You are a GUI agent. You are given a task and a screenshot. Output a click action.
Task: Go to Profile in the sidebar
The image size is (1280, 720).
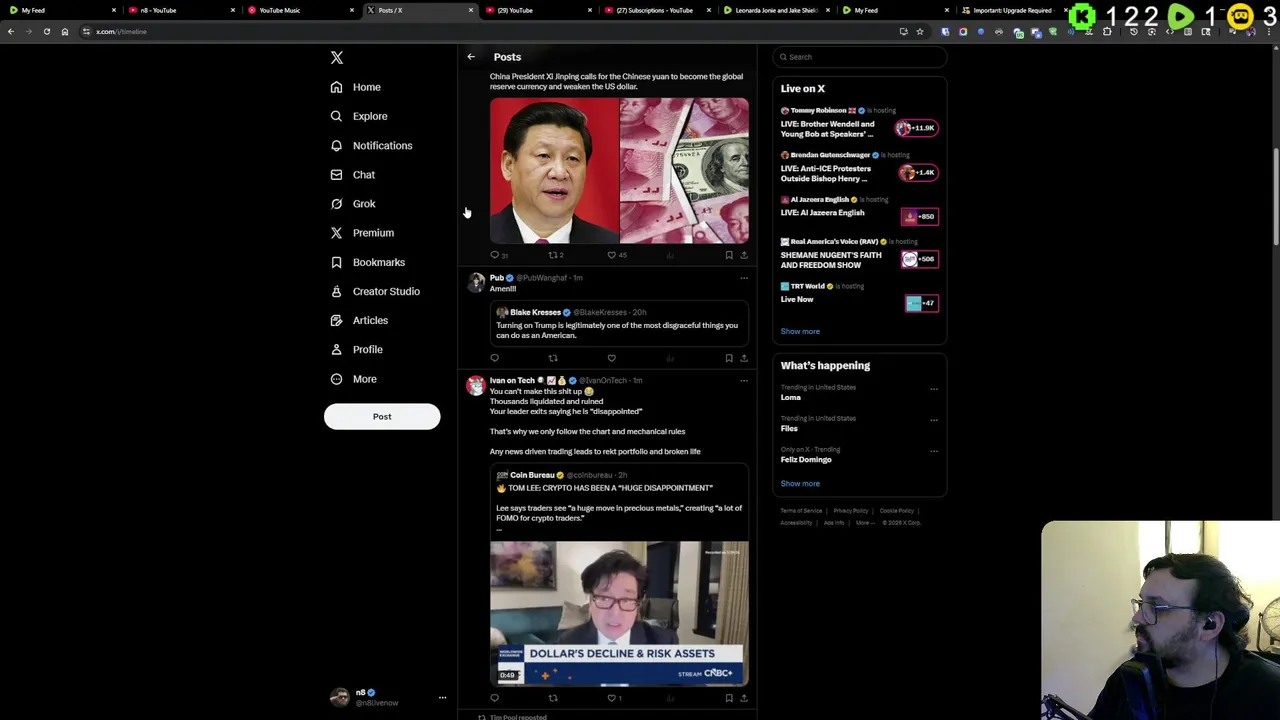pyautogui.click(x=357, y=349)
